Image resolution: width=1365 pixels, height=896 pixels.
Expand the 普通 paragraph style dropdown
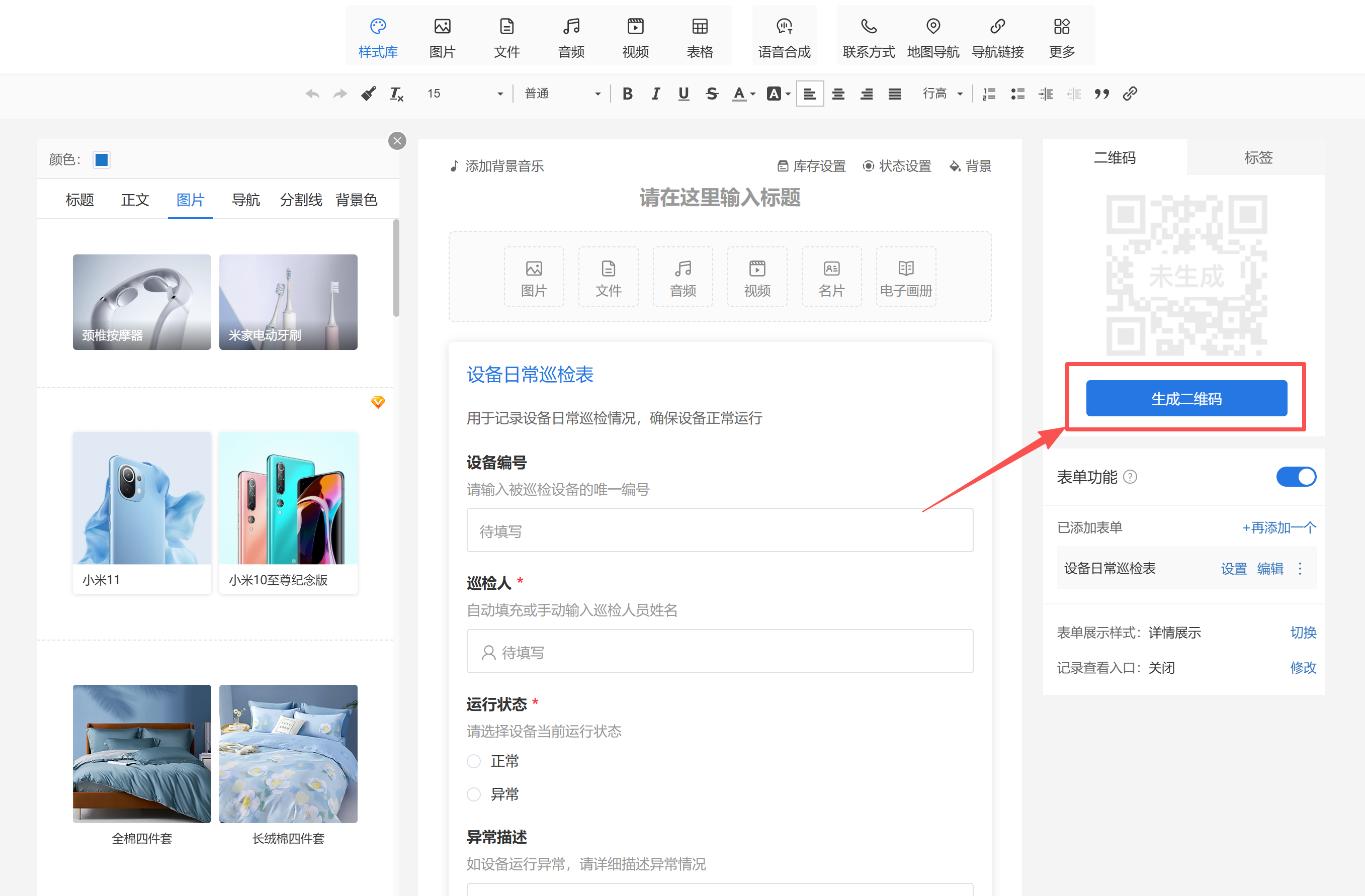(562, 94)
